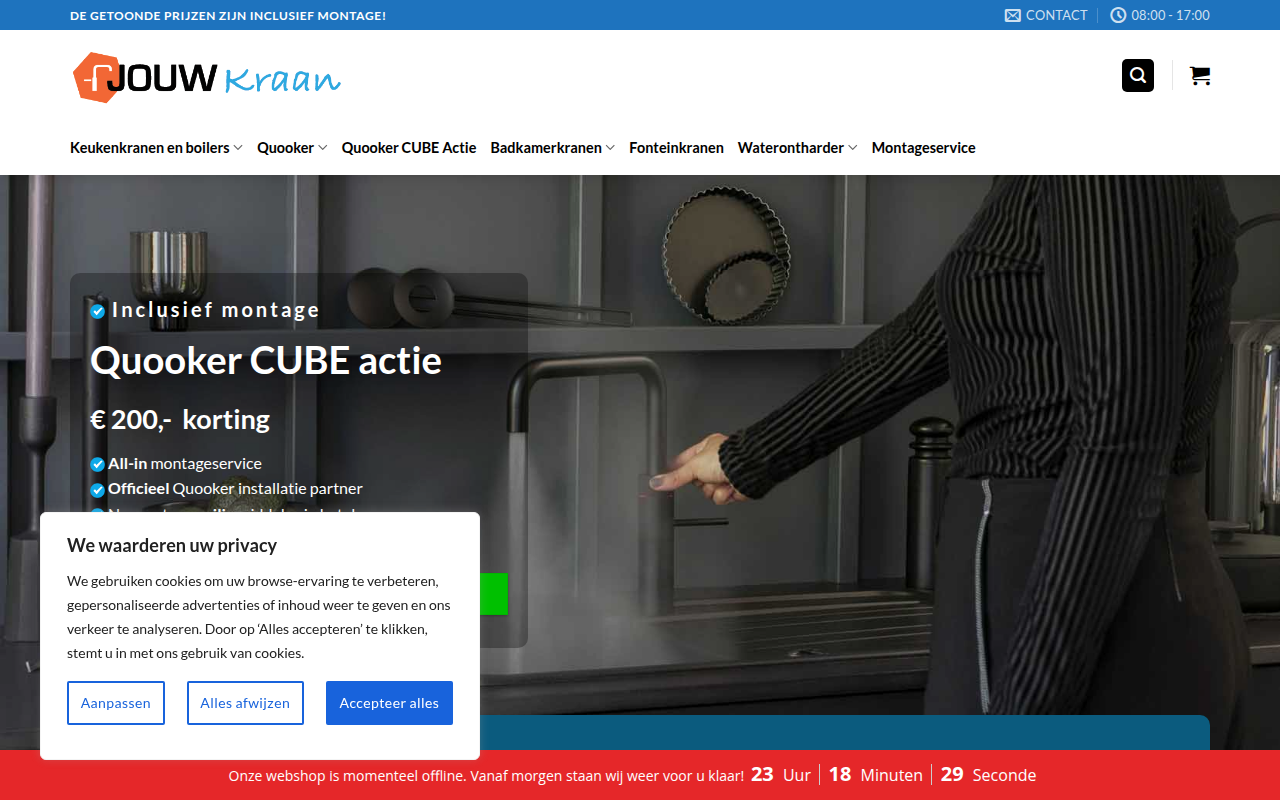Click the 'DE GETOONDE PRIJZEN ZIJN INCLUSIEF MONTAGE!' text

tap(228, 15)
